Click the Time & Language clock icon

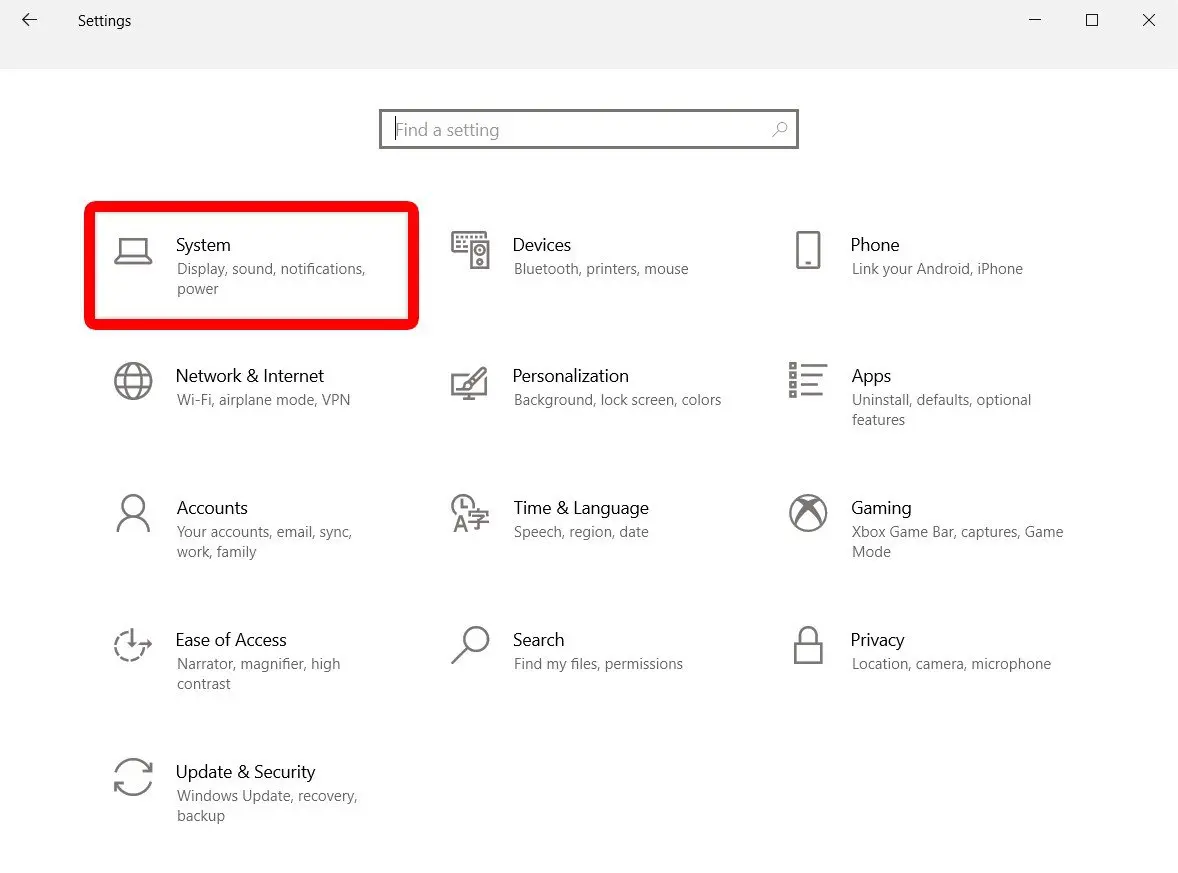[470, 514]
